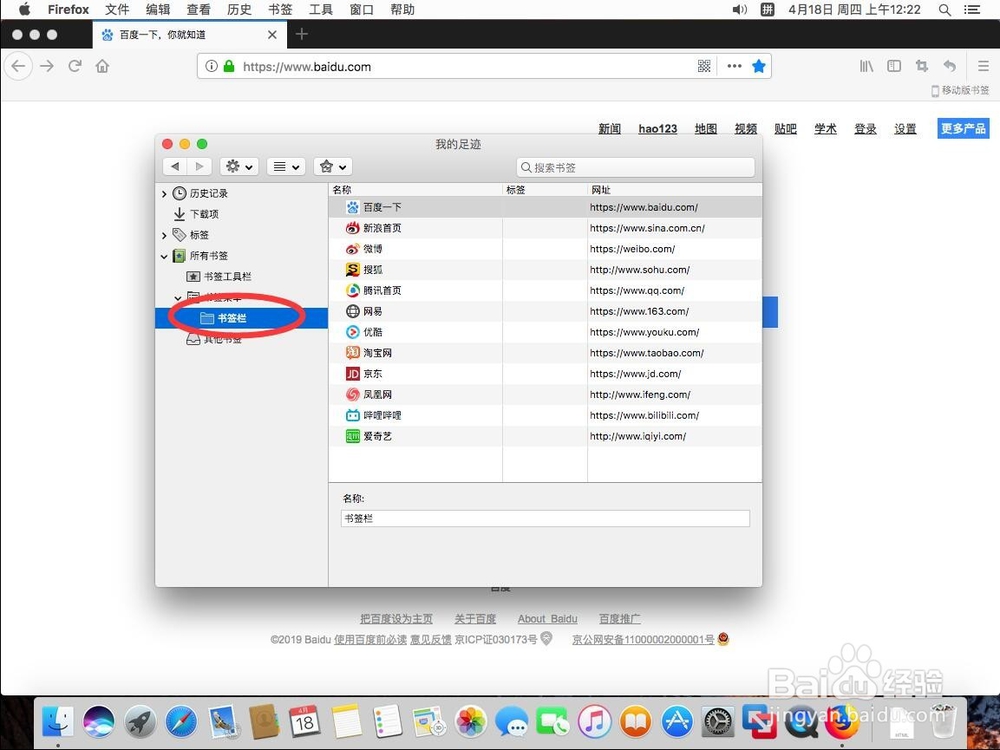The width and height of the screenshot is (1000, 750).
Task: Click the 搜索书签 search field
Action: click(x=635, y=167)
